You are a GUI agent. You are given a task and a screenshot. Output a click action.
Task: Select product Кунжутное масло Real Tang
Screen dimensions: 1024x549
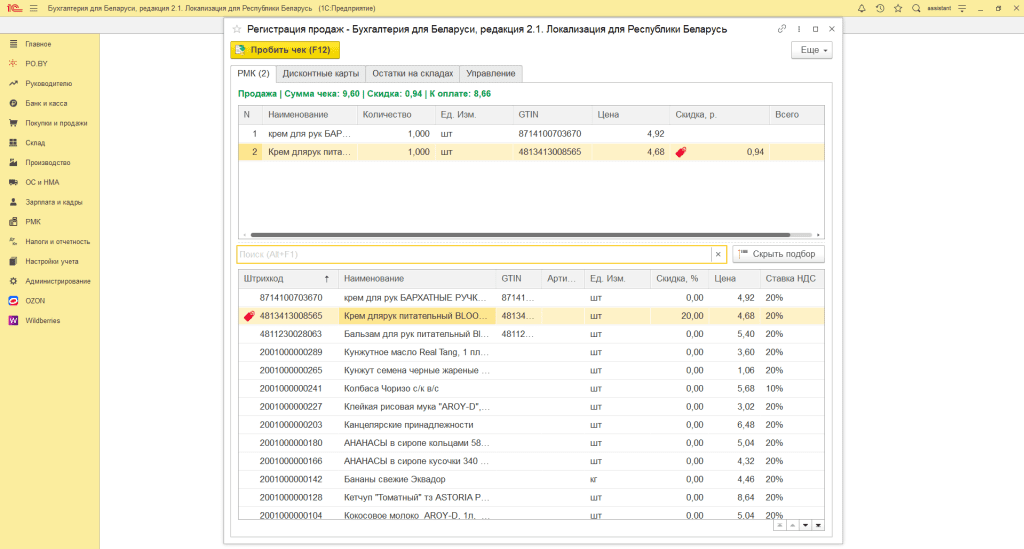pyautogui.click(x=531, y=352)
